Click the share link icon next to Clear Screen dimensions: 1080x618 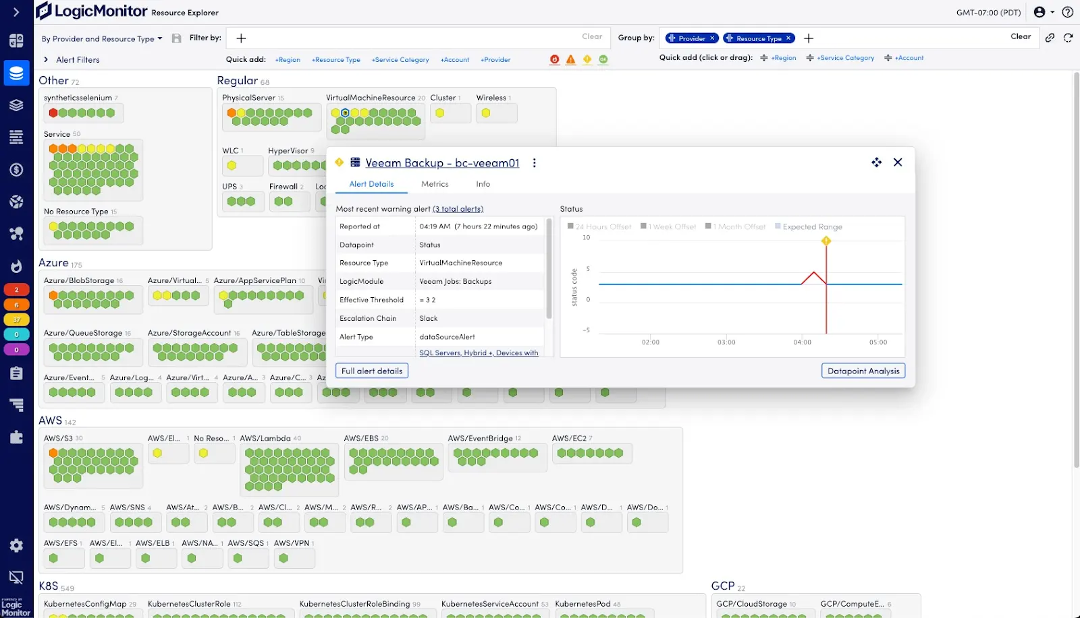(x=1047, y=37)
